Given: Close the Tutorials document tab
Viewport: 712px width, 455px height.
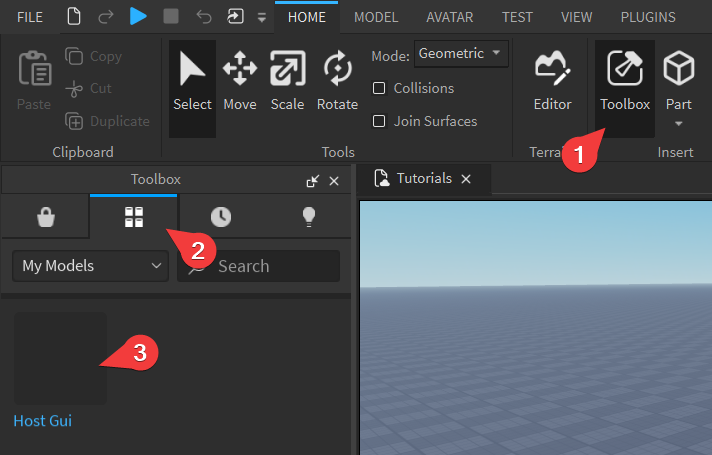Looking at the screenshot, I should coord(466,179).
